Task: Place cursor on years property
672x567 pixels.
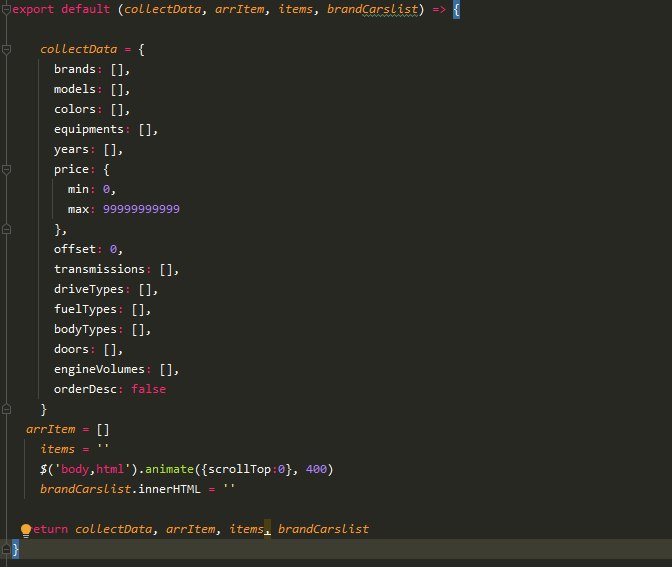Action: [x=71, y=149]
